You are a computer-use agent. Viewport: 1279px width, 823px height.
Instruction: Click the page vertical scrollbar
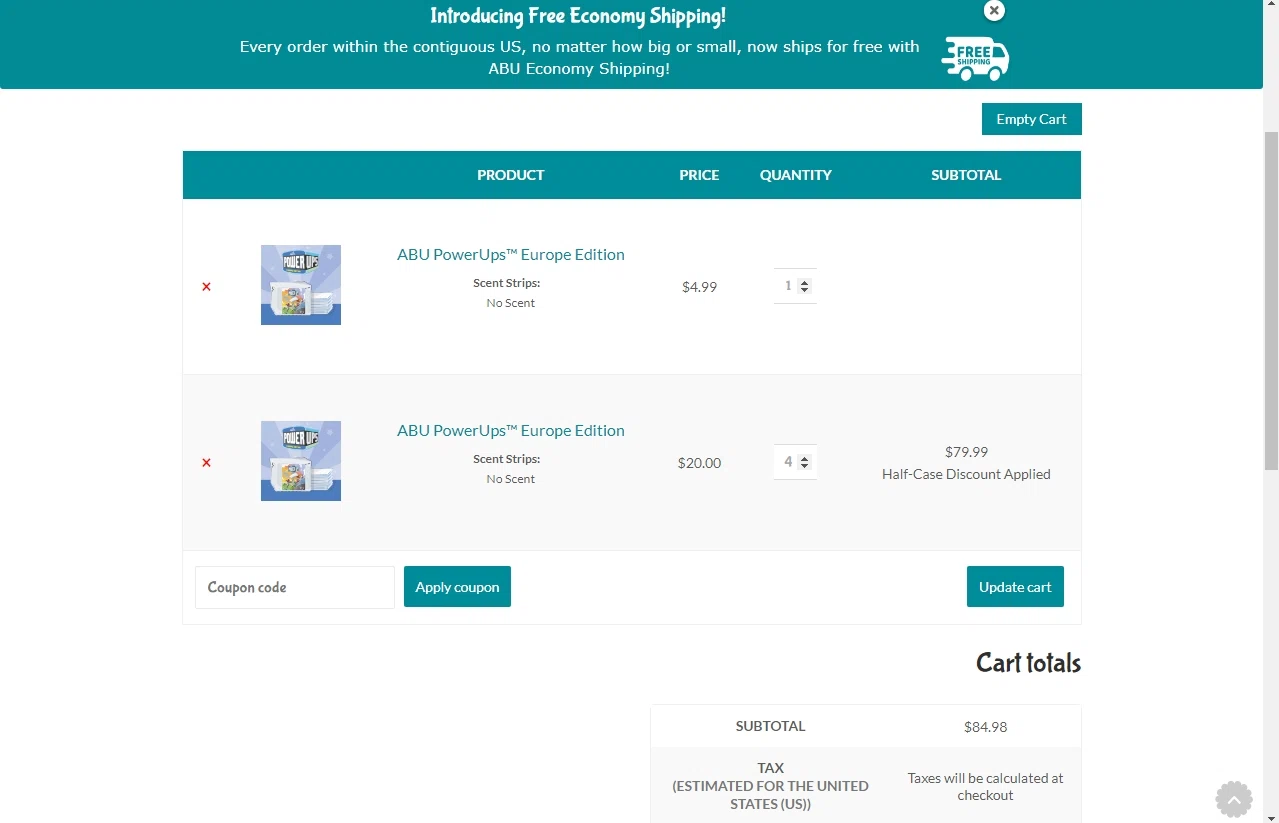[x=1271, y=300]
